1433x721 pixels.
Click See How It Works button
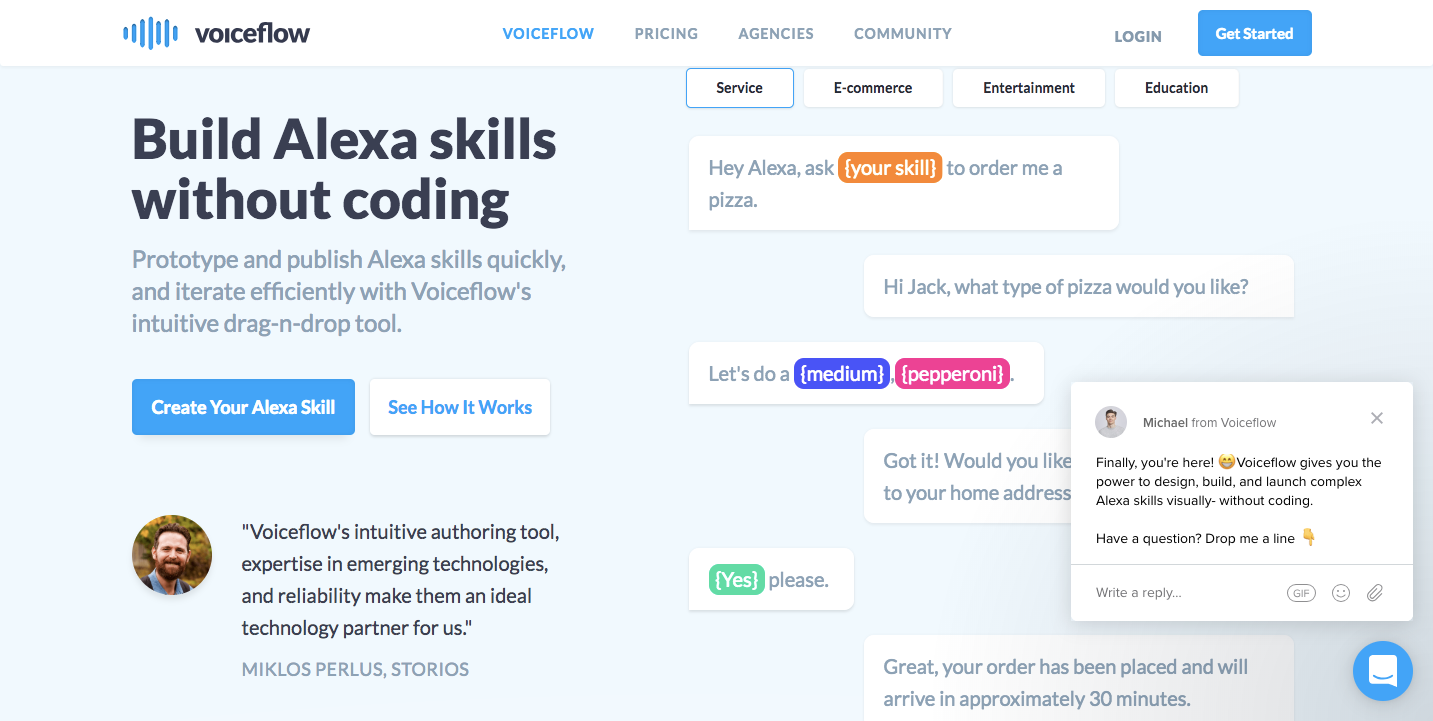tap(460, 407)
